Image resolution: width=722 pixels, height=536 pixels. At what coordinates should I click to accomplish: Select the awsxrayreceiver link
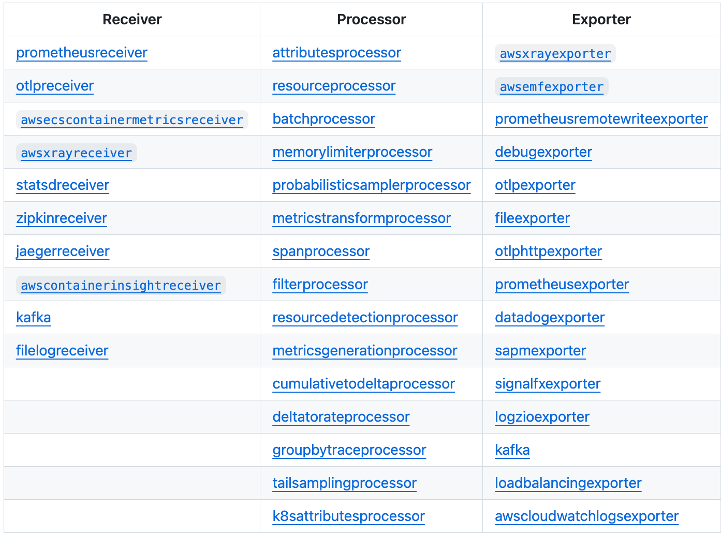[x=76, y=153]
